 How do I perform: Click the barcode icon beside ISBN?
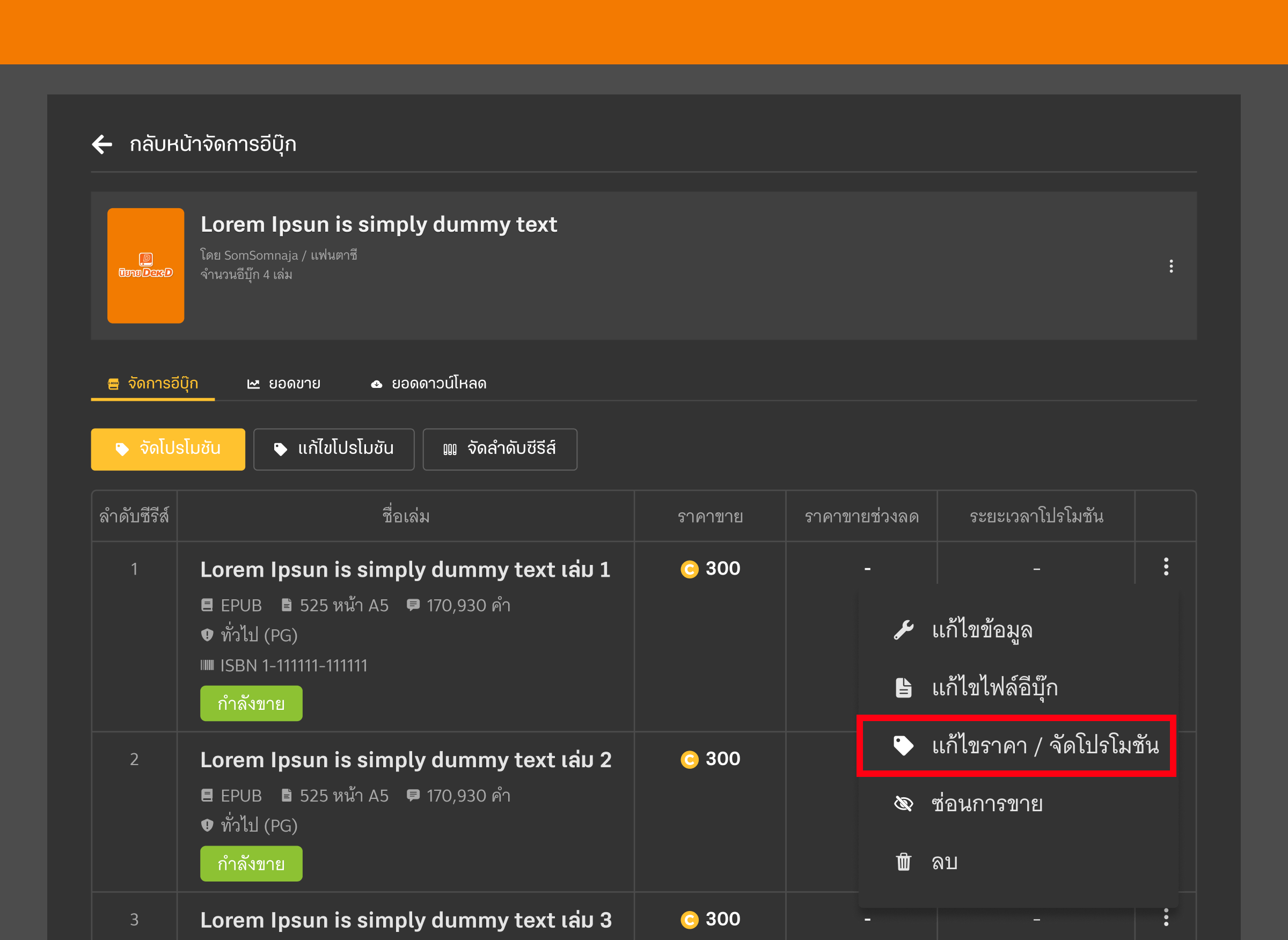[207, 665]
